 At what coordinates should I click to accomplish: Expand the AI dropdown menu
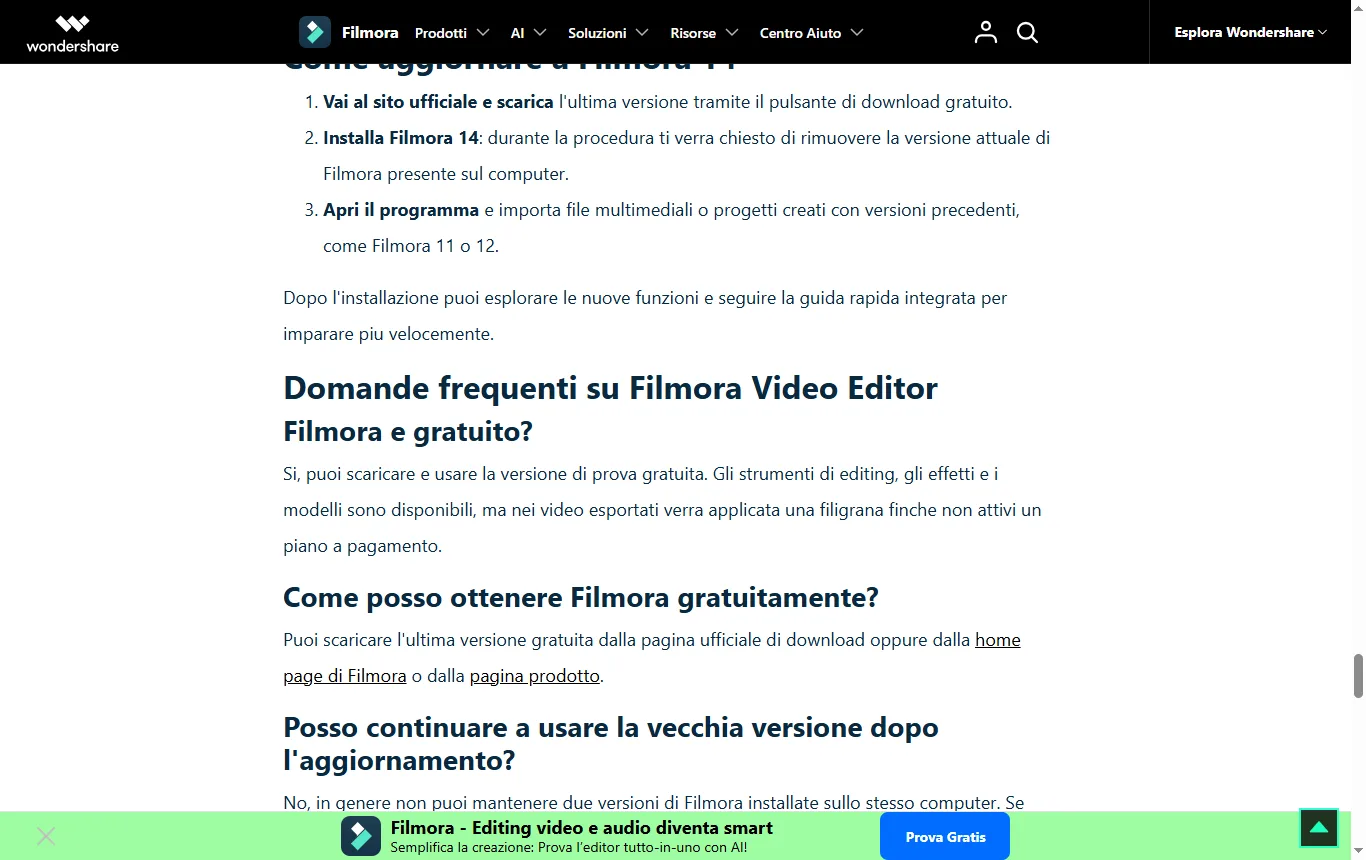529,33
